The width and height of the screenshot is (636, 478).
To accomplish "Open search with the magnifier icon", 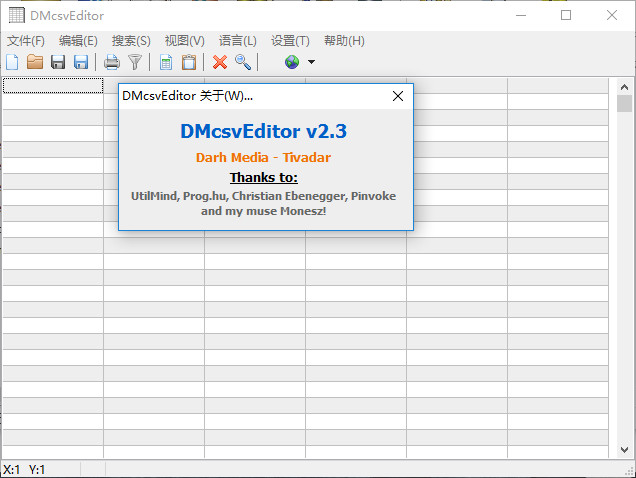I will pyautogui.click(x=243, y=62).
